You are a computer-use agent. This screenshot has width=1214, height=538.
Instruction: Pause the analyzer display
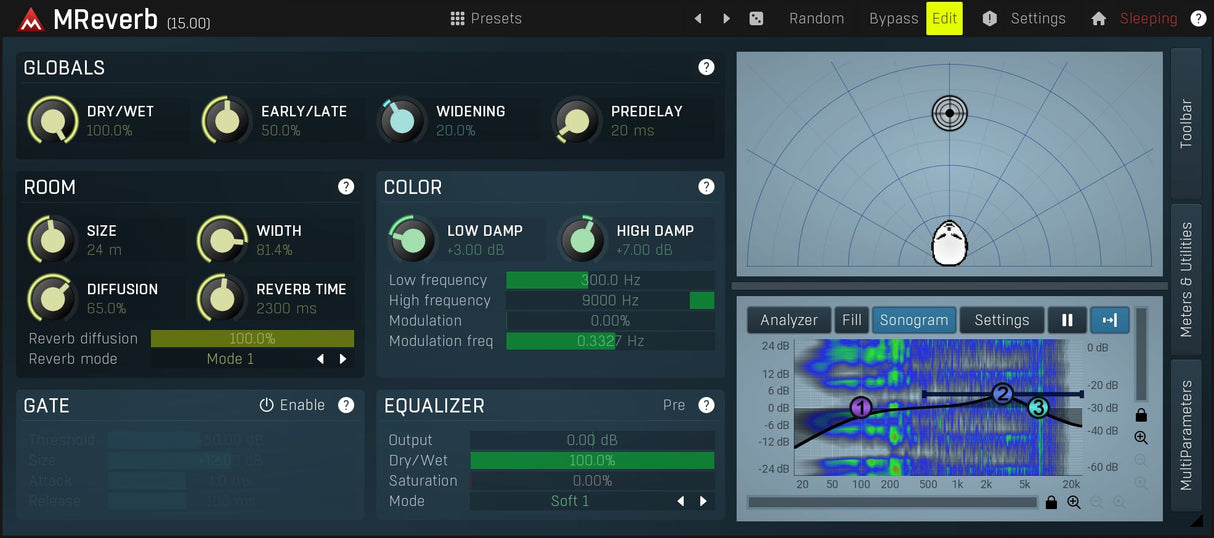tap(1067, 320)
